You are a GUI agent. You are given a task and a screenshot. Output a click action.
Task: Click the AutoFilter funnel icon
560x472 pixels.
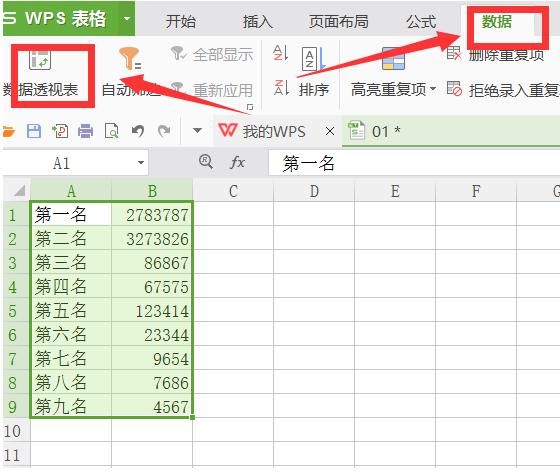click(130, 59)
